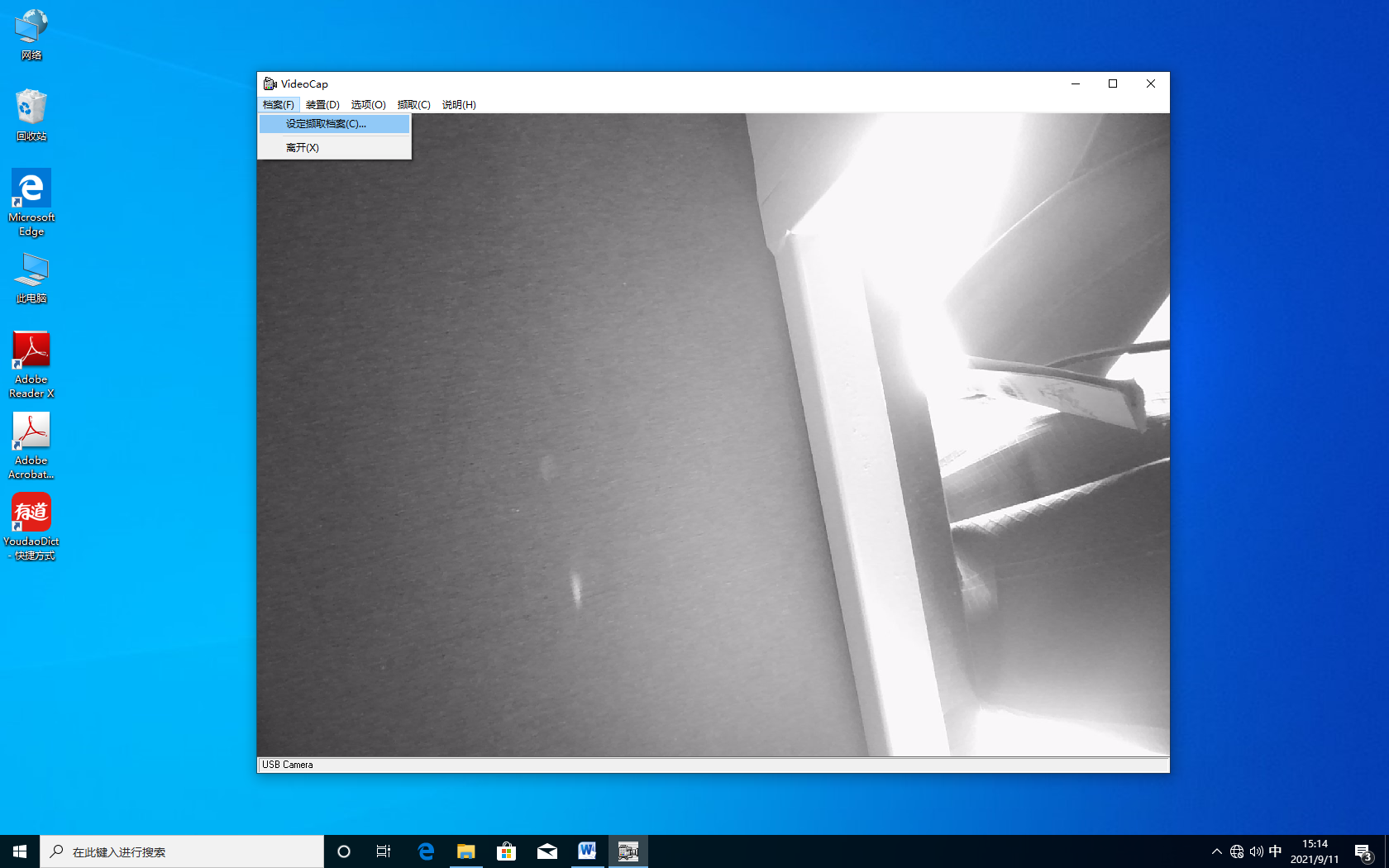Open the network tray icon

point(1237,851)
